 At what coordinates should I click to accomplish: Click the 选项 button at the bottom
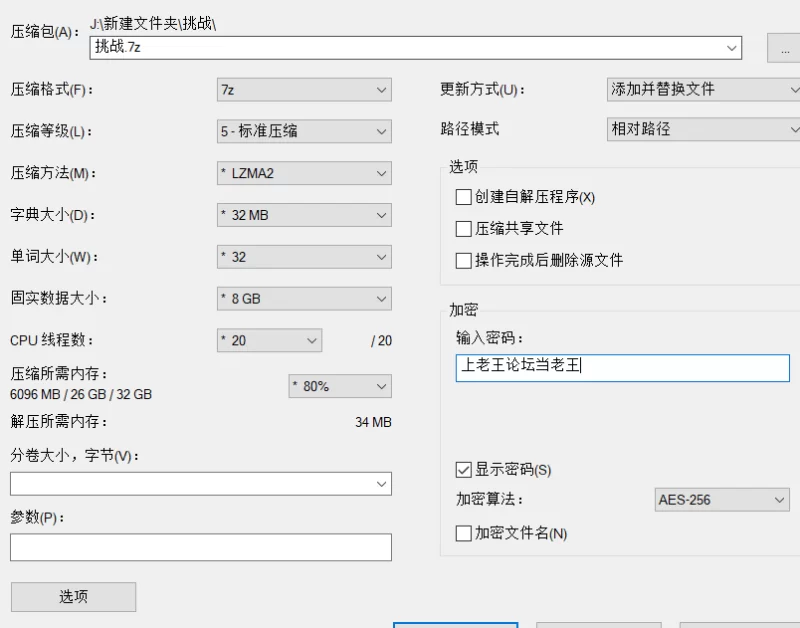tap(72, 596)
